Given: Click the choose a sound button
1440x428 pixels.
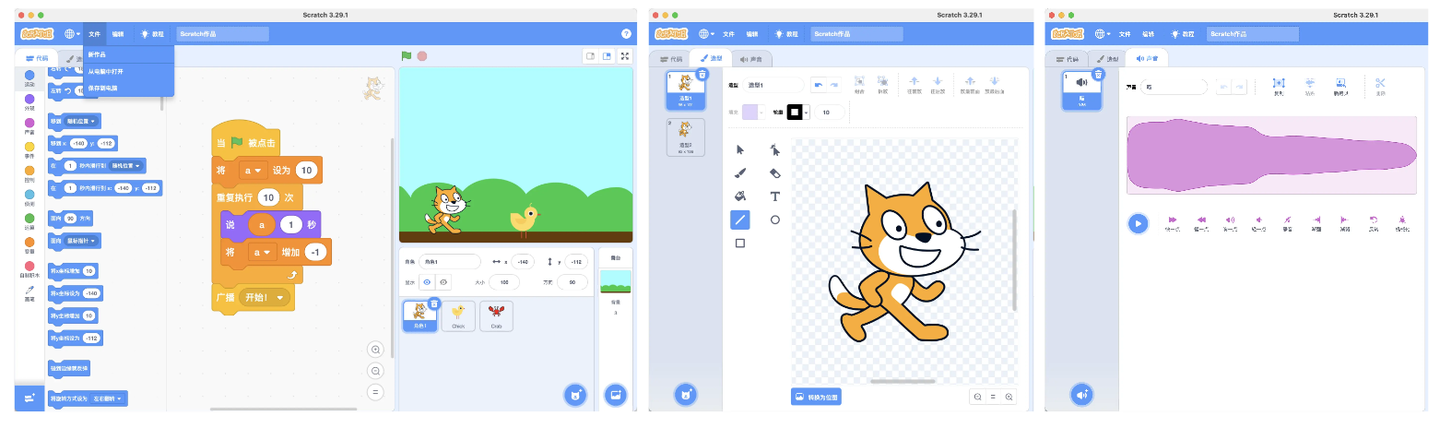Looking at the screenshot, I should click(x=1082, y=395).
